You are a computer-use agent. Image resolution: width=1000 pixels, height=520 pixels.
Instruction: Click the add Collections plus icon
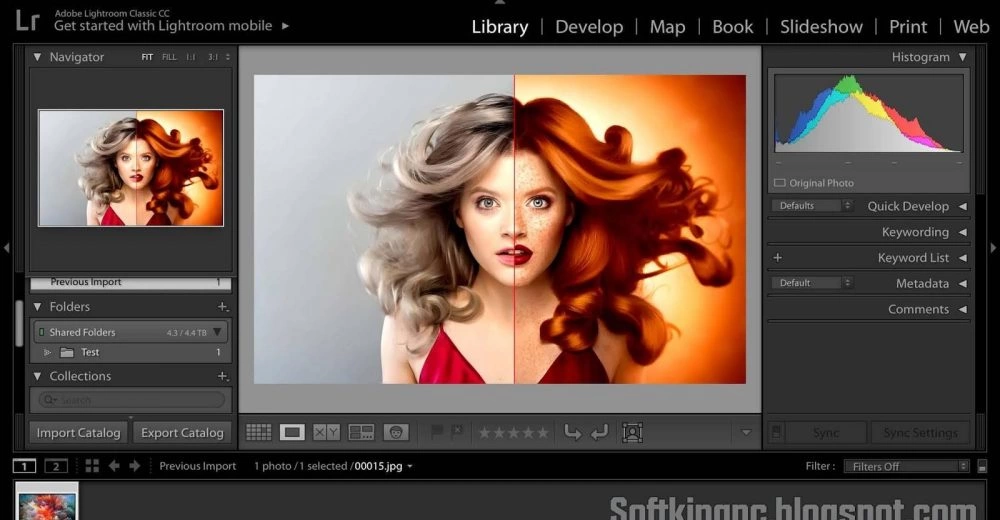tap(222, 376)
